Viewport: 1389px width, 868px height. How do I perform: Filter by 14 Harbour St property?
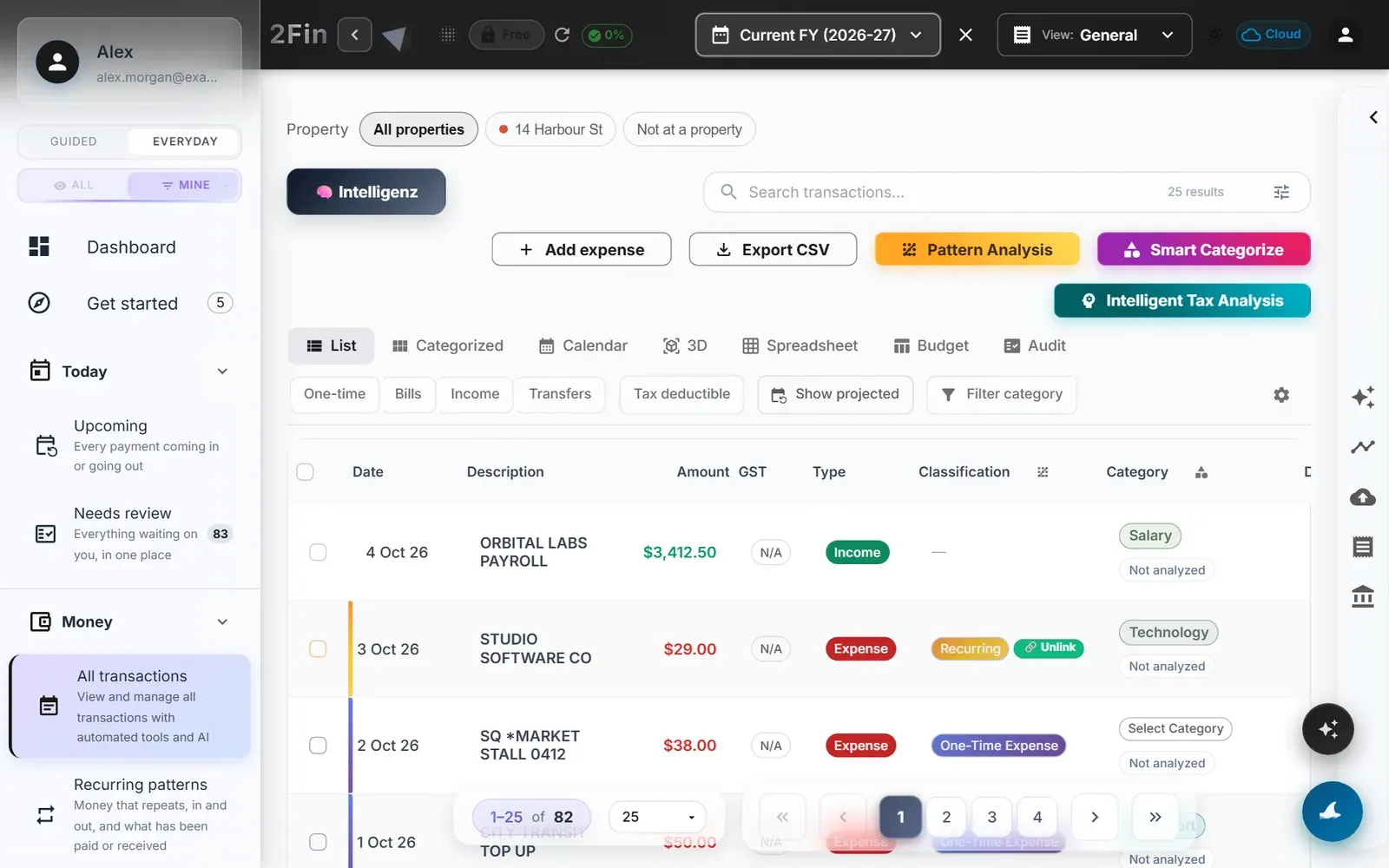coord(550,129)
